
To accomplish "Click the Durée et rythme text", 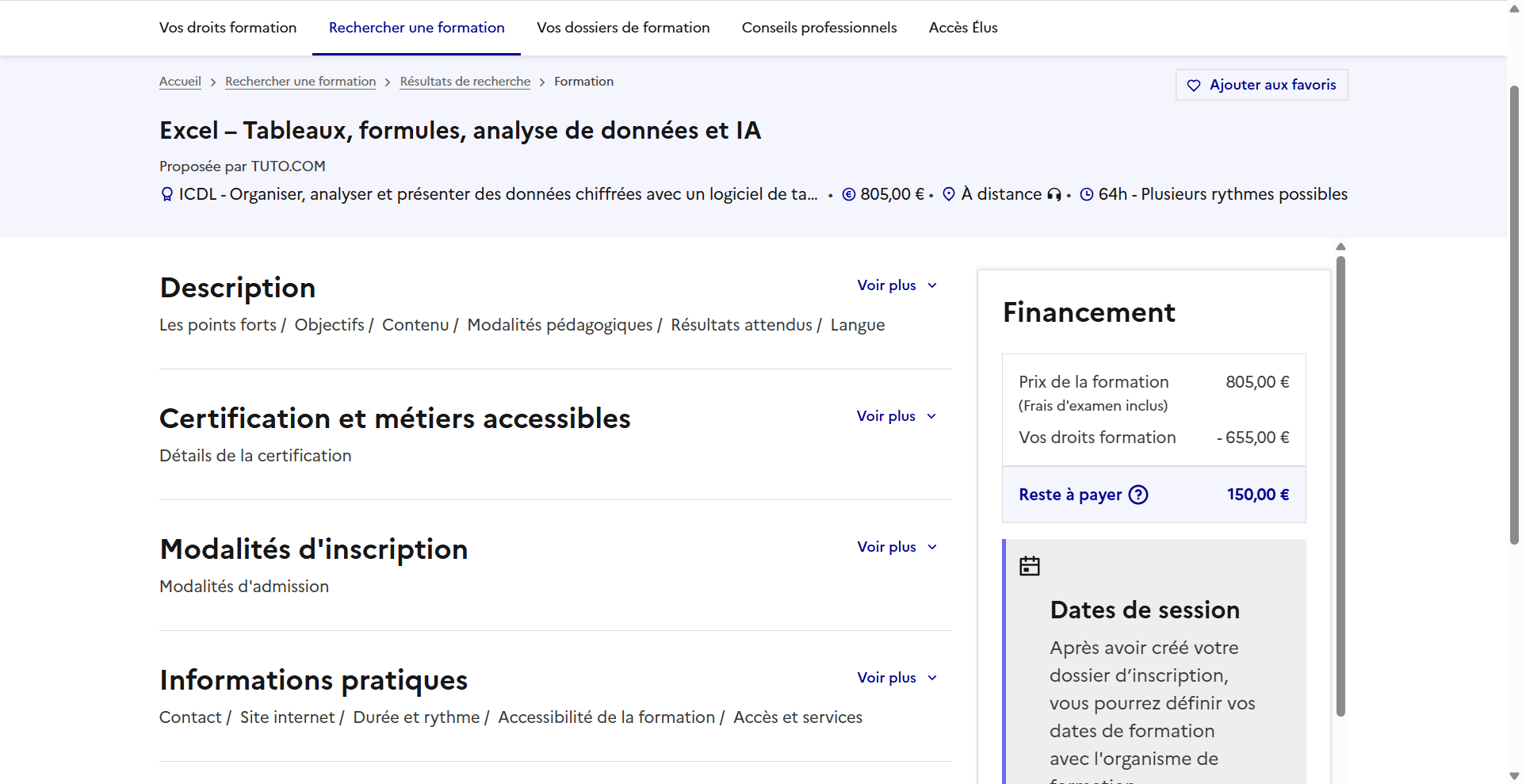I will (416, 717).
